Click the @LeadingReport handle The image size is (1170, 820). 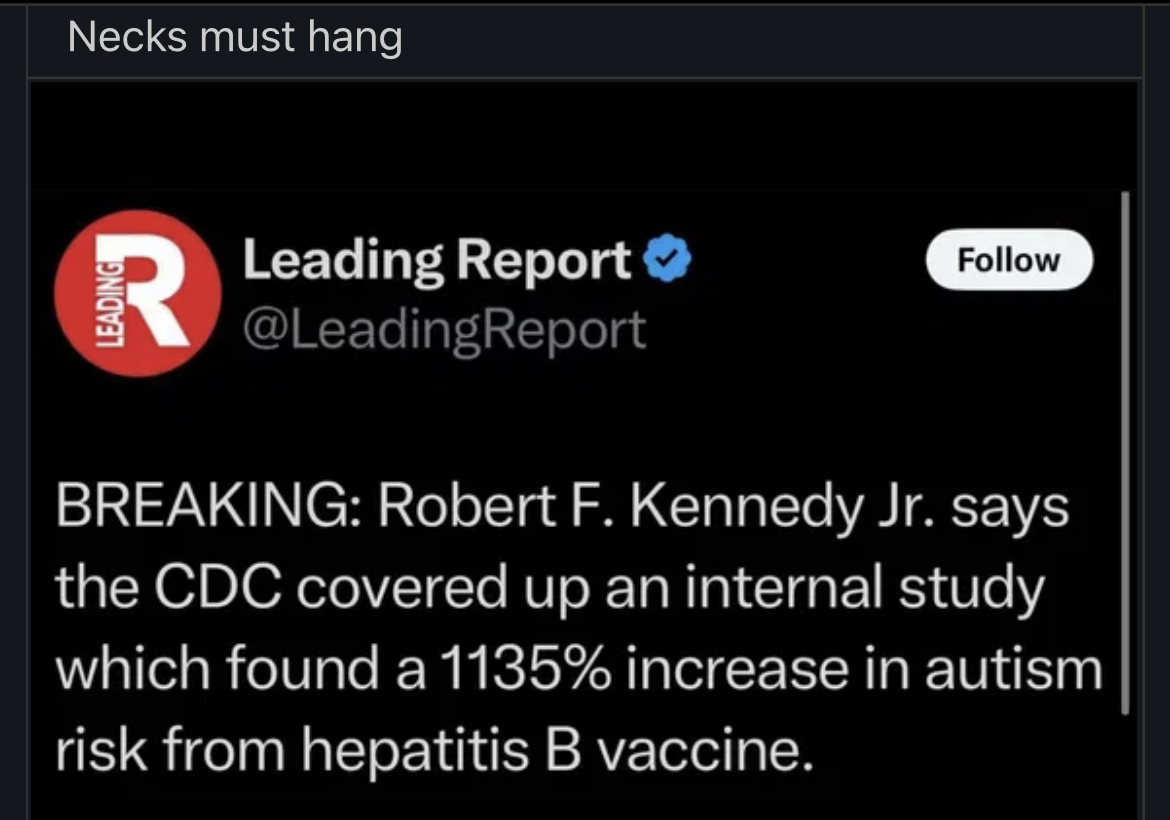[445, 329]
